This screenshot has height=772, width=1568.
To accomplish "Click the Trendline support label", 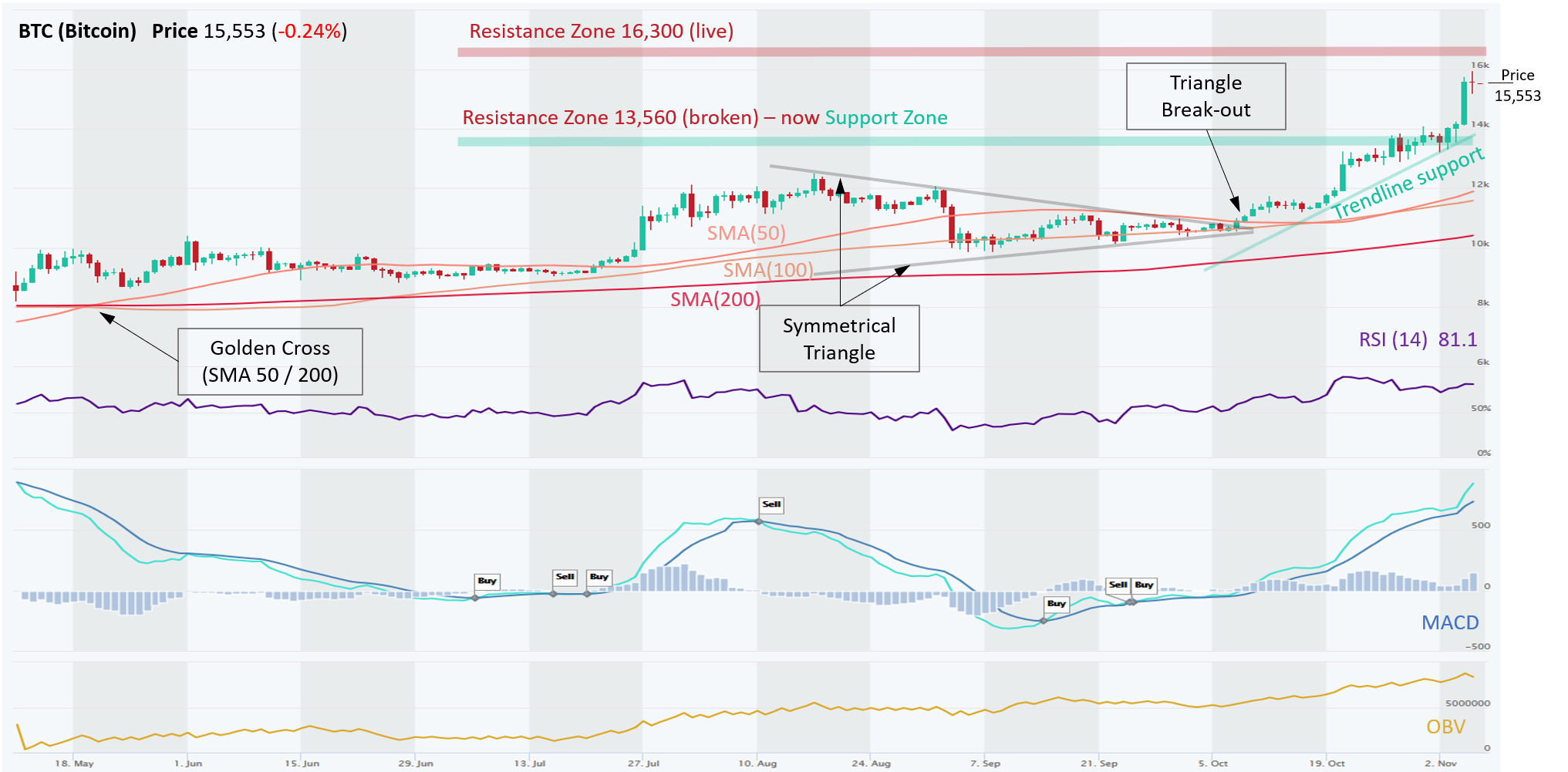I will (x=1408, y=183).
